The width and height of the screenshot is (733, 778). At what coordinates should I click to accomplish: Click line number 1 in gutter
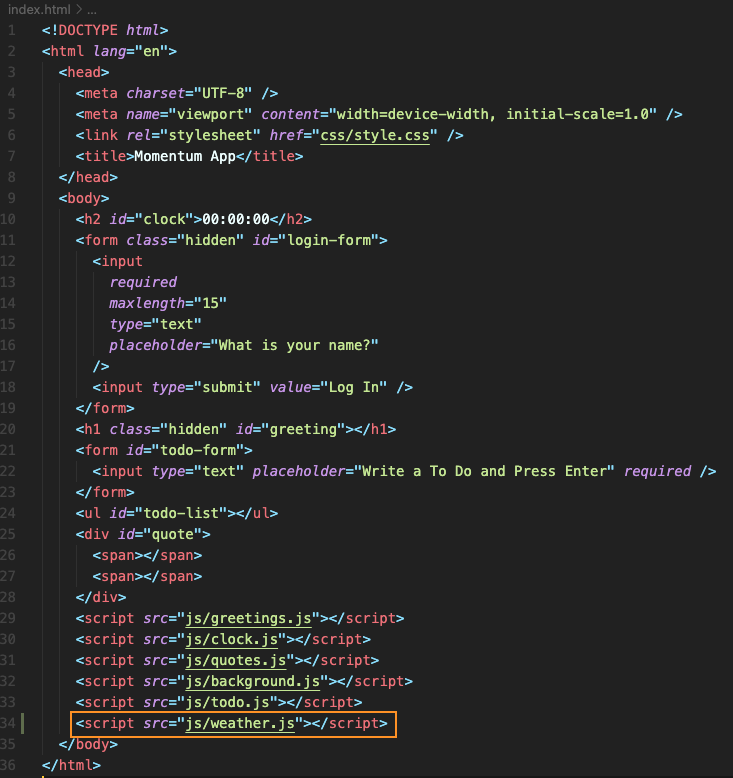pyautogui.click(x=11, y=30)
